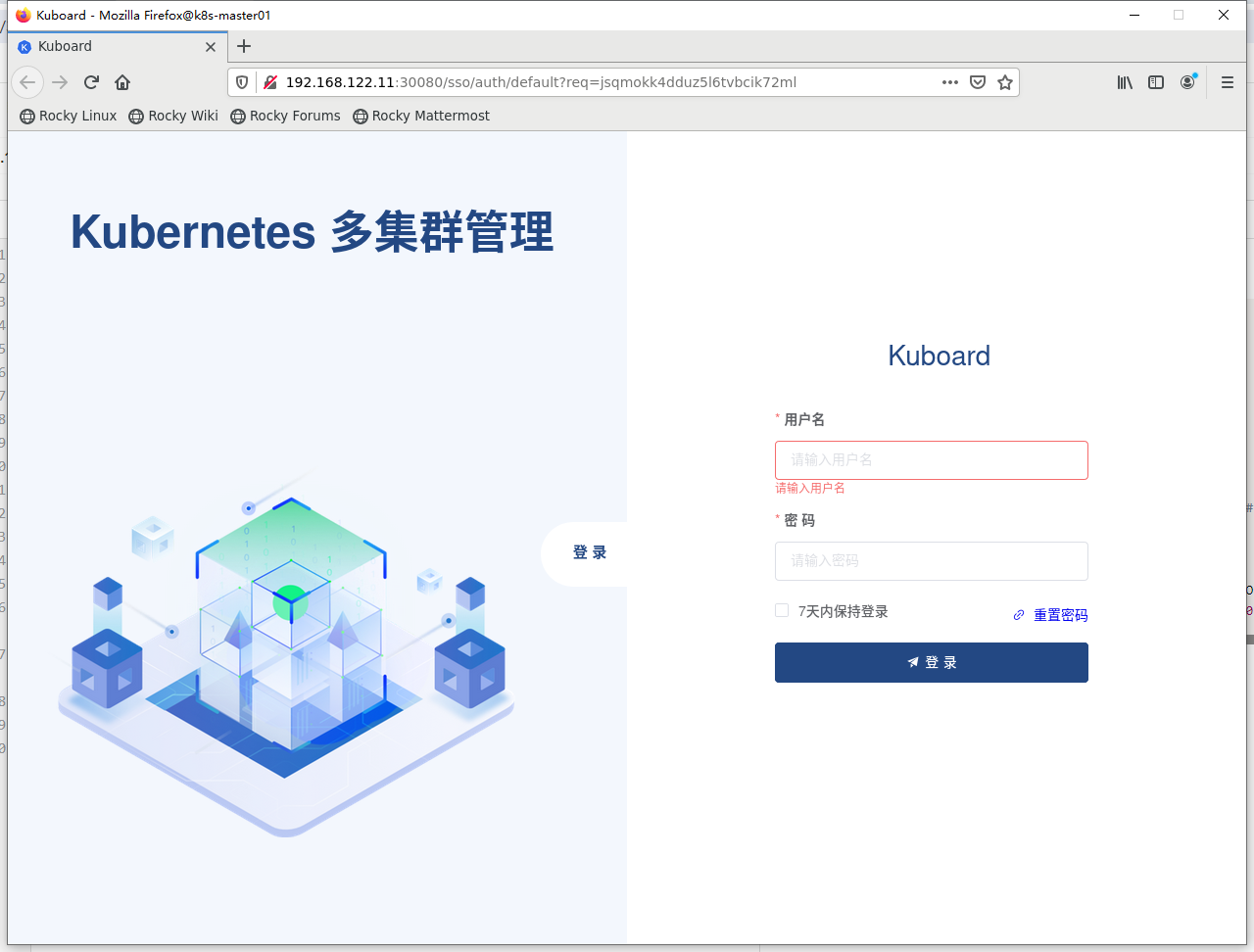Click the password input field
The height and width of the screenshot is (952, 1254).
932,561
